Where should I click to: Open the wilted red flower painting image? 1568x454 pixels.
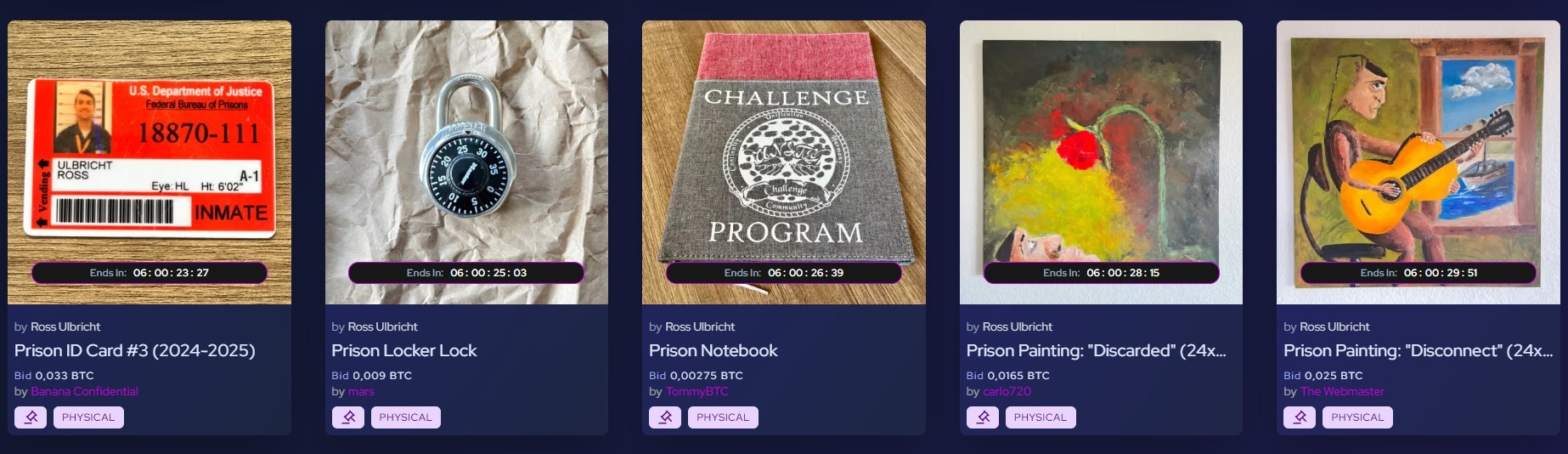point(1101,162)
